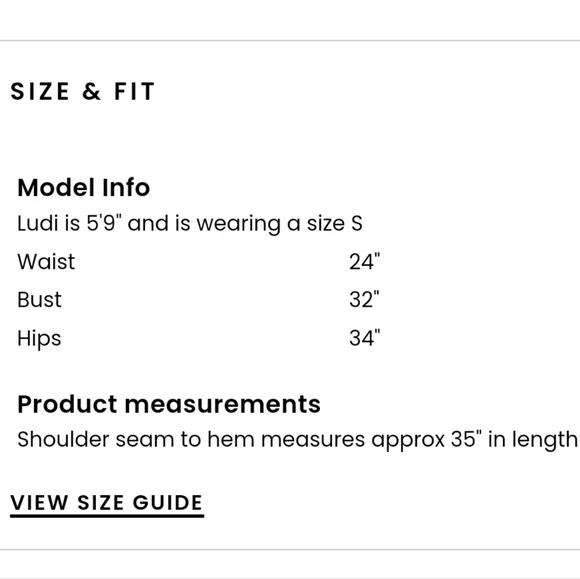Open the View Size Guide link
This screenshot has height=579, width=580.
pyautogui.click(x=107, y=503)
